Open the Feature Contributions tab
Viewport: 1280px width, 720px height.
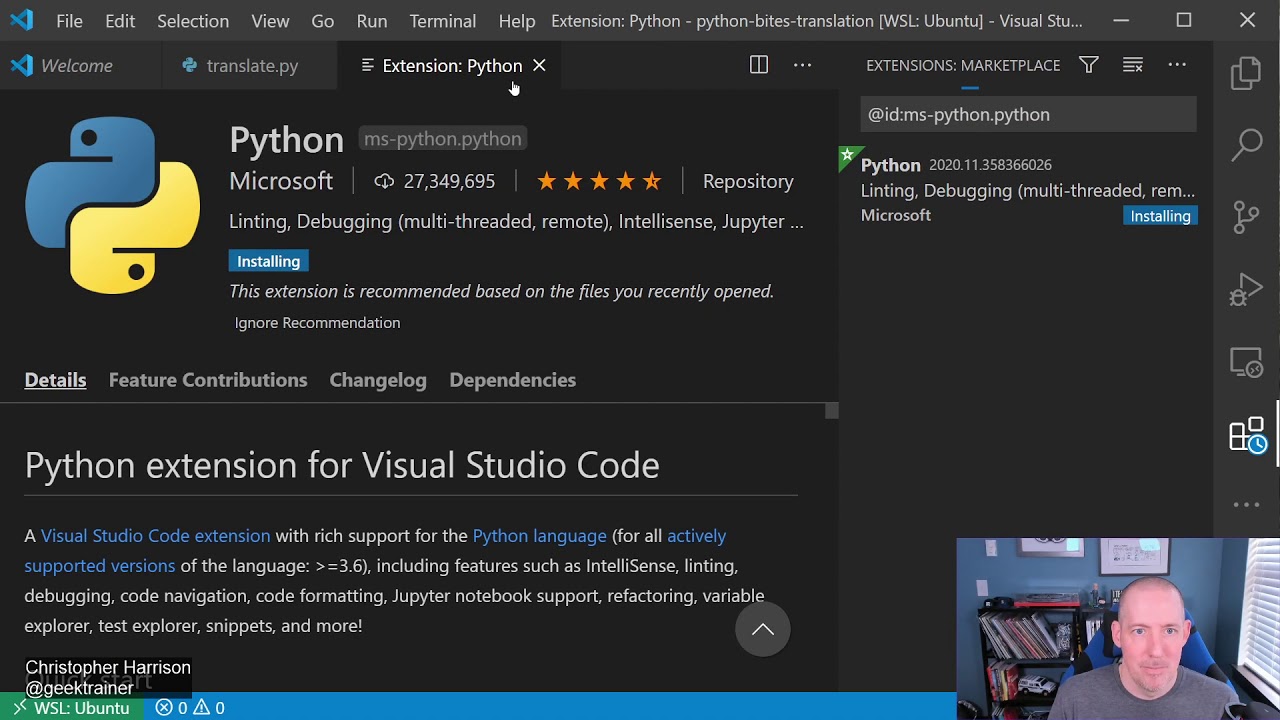[x=208, y=380]
